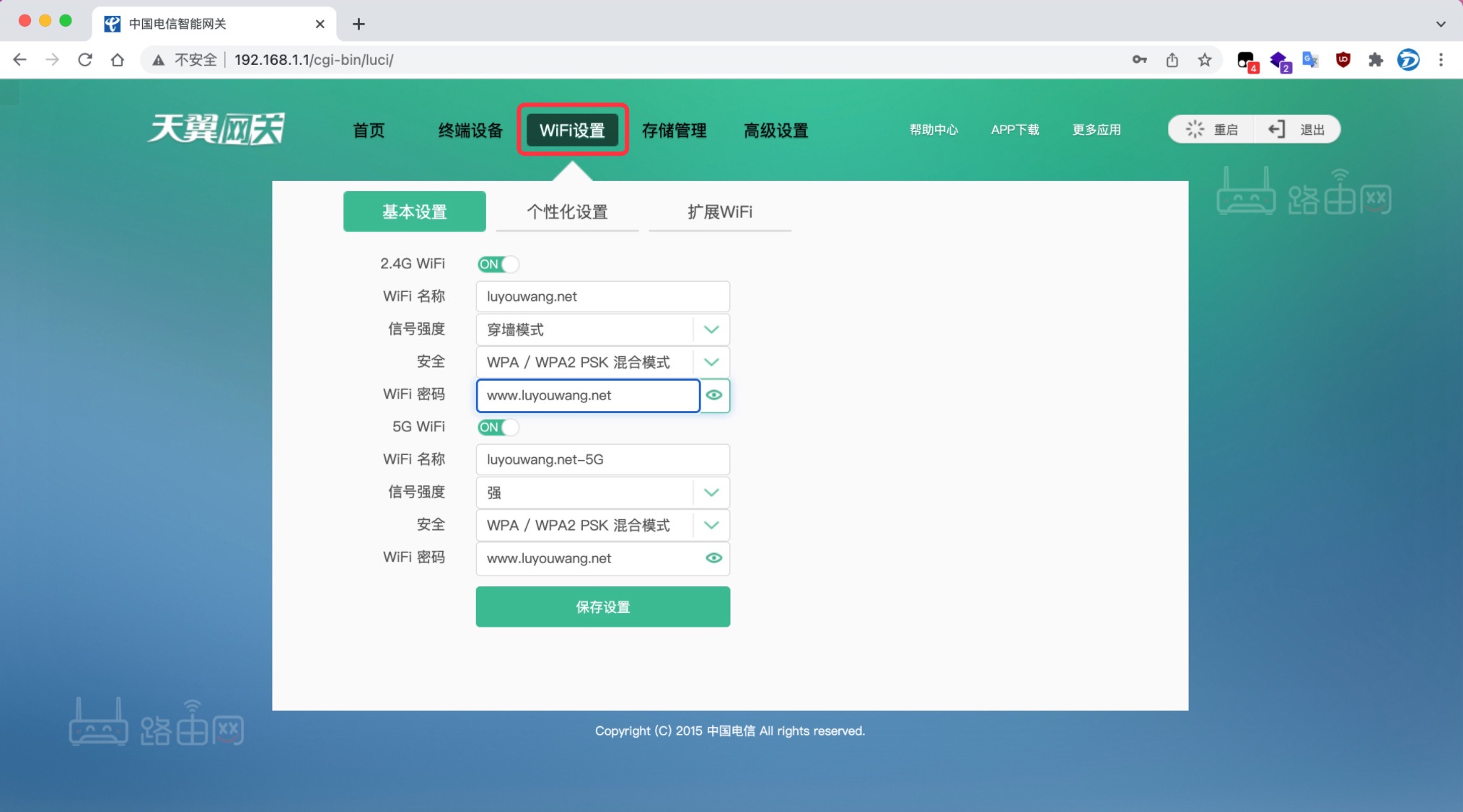
Task: Open the 穿墙模式 signal strength dropdown
Action: (x=711, y=330)
